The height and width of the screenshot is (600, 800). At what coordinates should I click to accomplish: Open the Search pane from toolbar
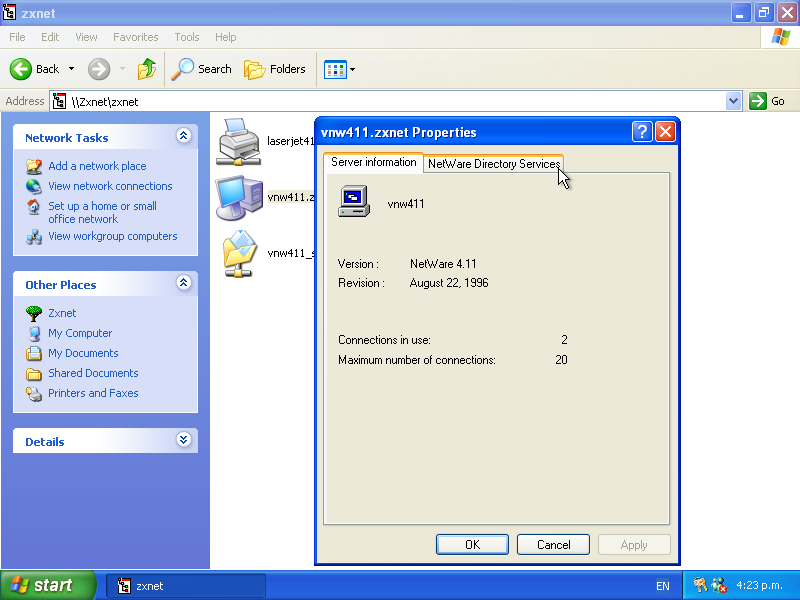pos(201,69)
